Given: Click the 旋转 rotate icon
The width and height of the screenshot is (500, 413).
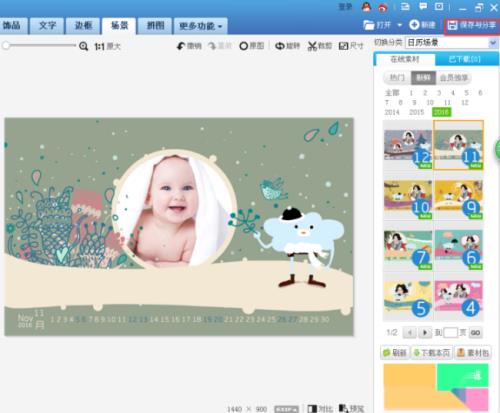Looking at the screenshot, I should pos(280,46).
